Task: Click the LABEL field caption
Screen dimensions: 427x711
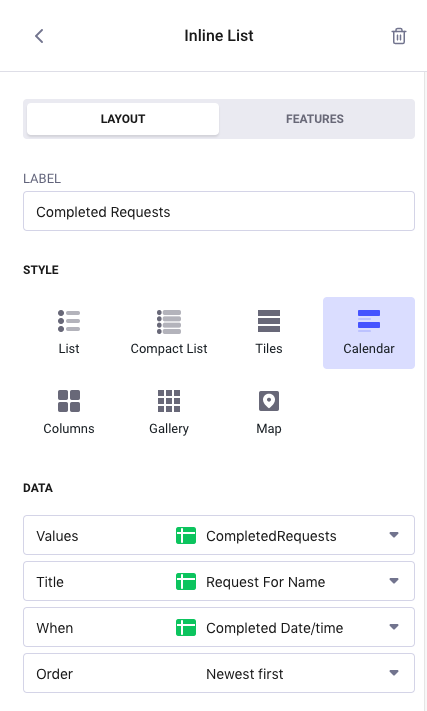Action: 42,179
